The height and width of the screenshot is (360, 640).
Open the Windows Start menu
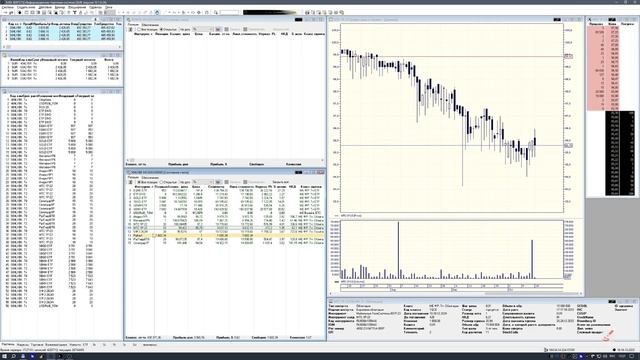[x=4, y=356]
